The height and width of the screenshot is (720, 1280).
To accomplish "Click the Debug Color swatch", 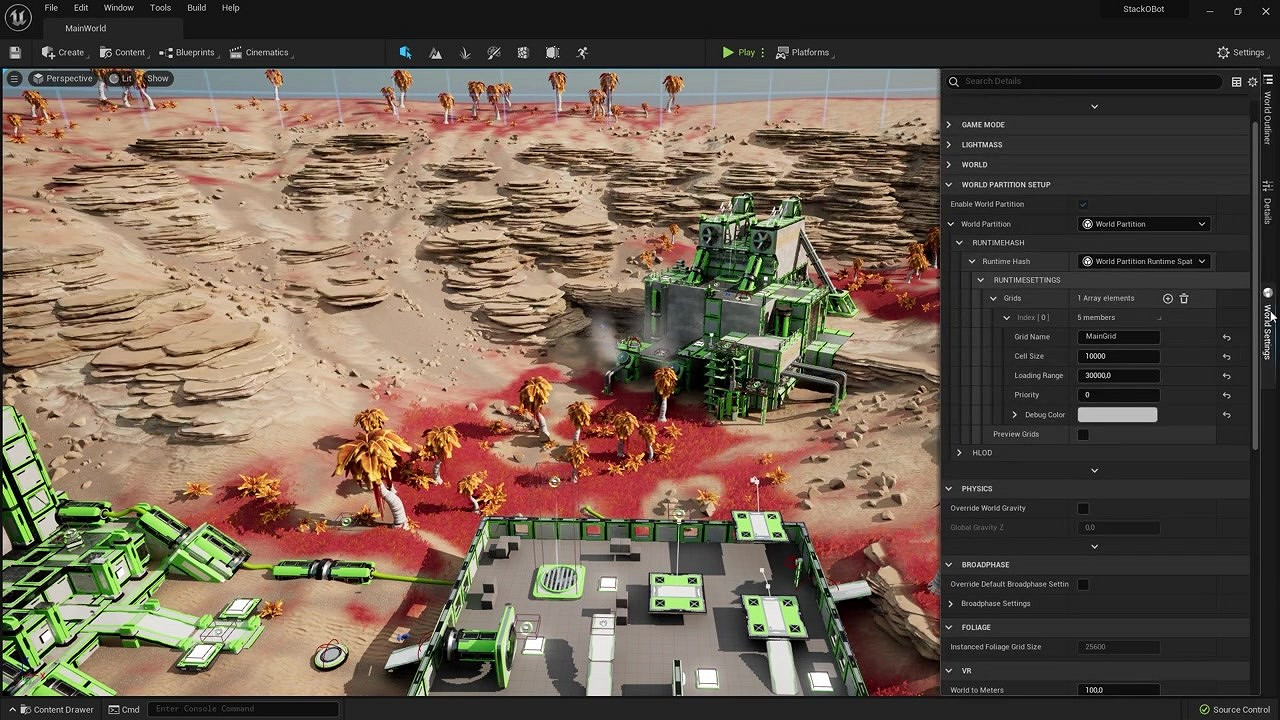I will 1117,415.
